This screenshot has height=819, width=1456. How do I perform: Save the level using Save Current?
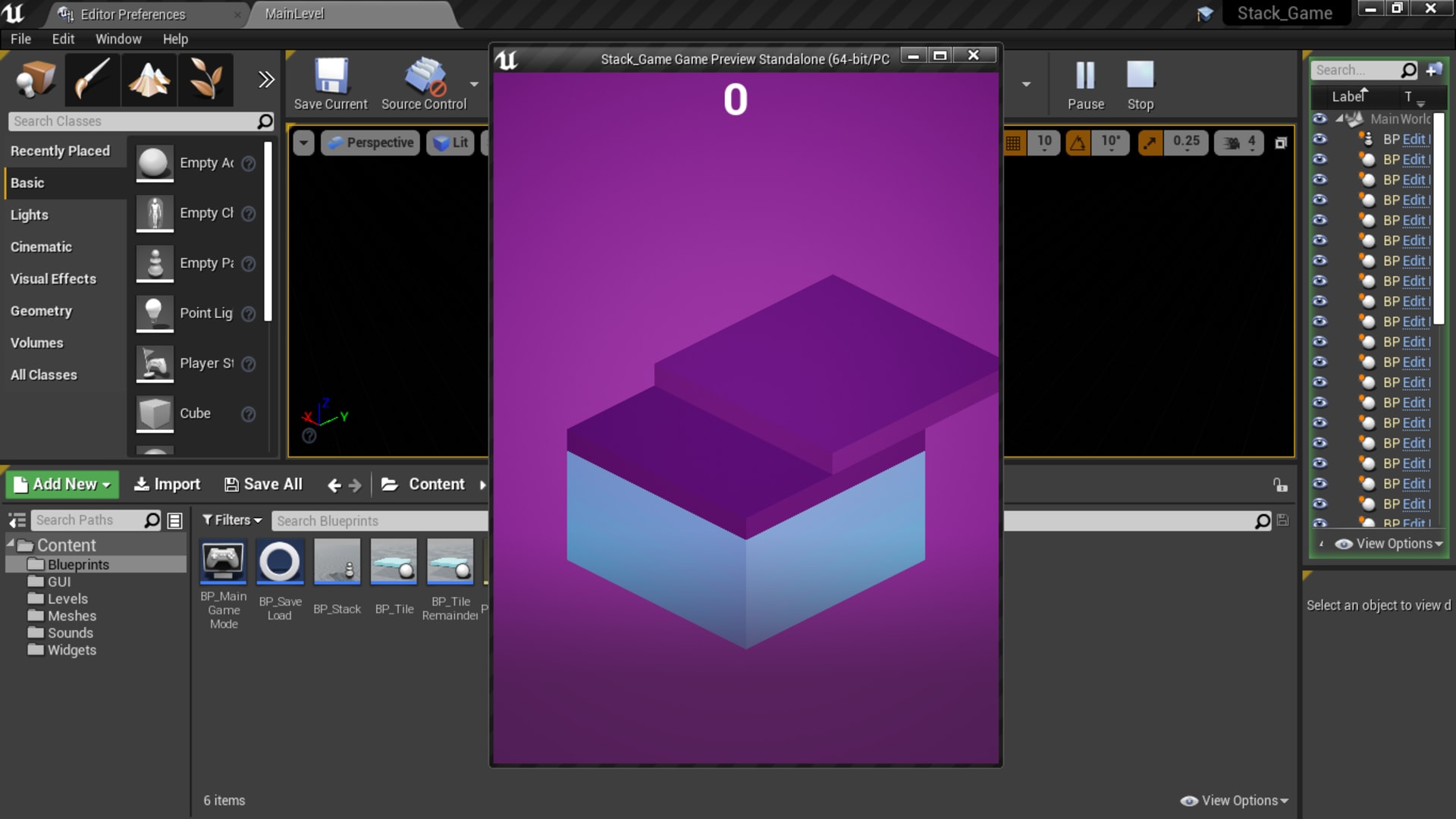point(330,83)
